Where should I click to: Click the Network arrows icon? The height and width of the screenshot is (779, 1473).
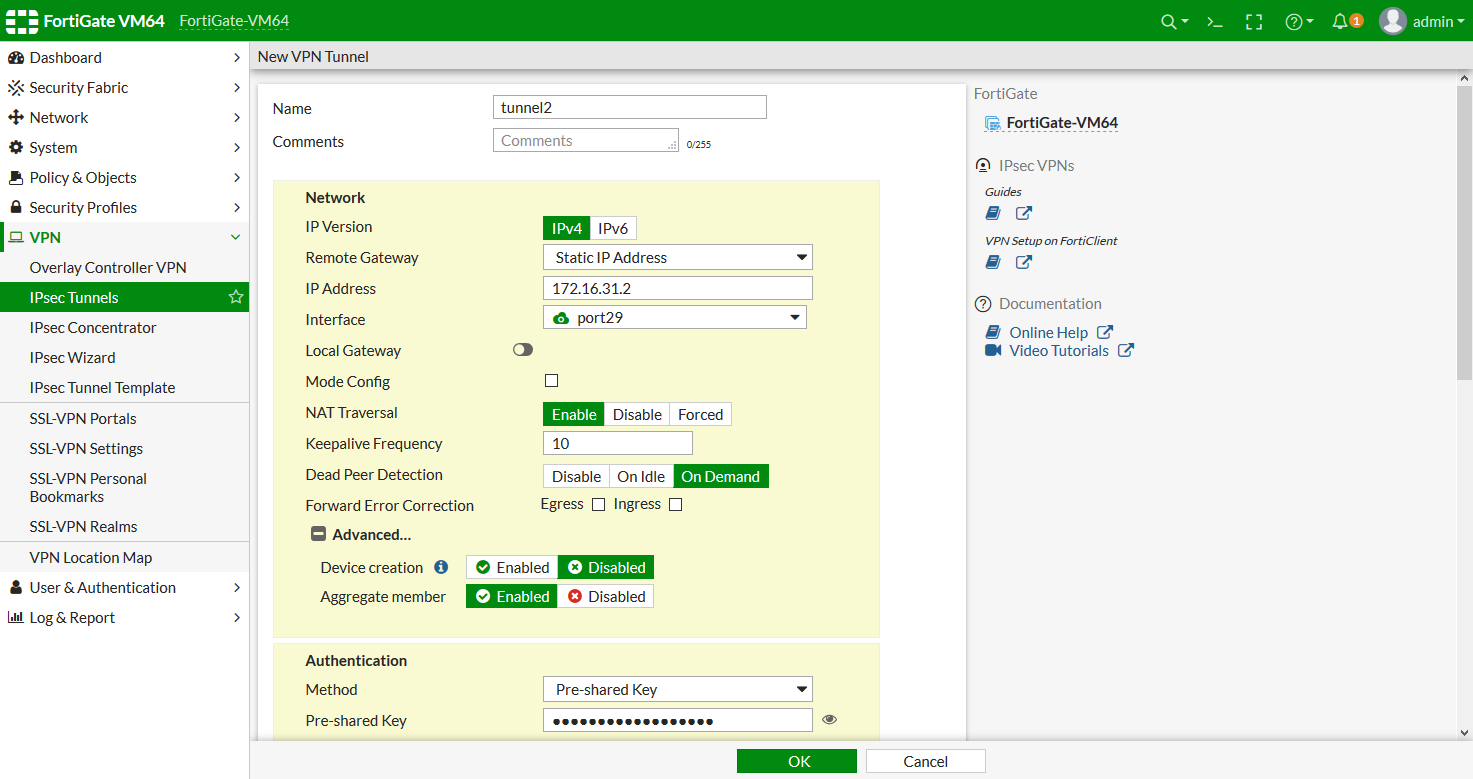(x=16, y=118)
